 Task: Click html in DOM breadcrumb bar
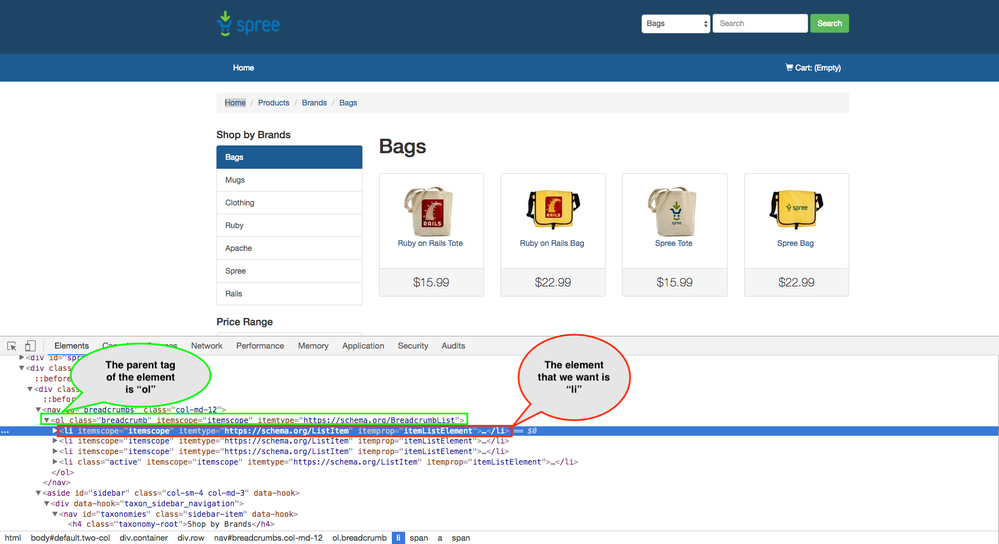pos(13,538)
